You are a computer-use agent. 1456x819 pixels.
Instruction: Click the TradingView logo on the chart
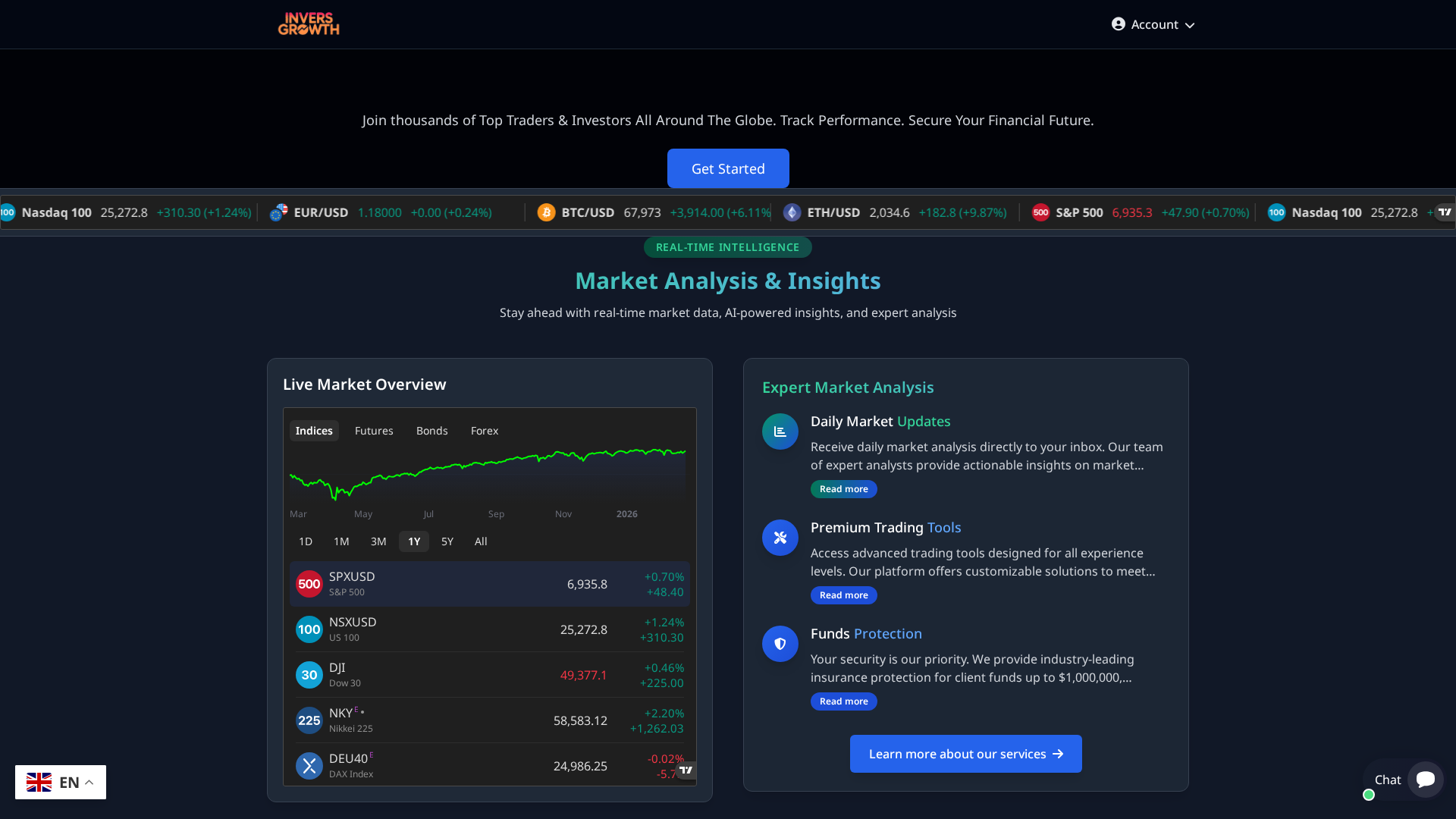pos(686,770)
